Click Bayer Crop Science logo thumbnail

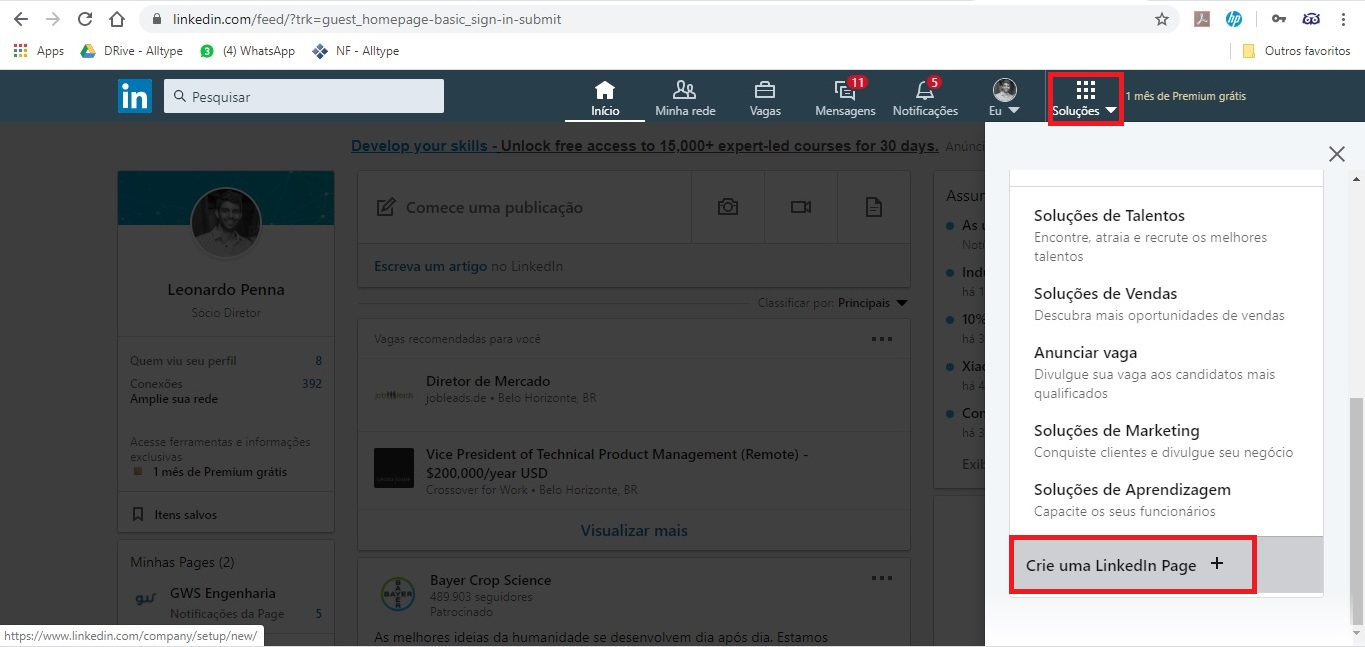398,594
